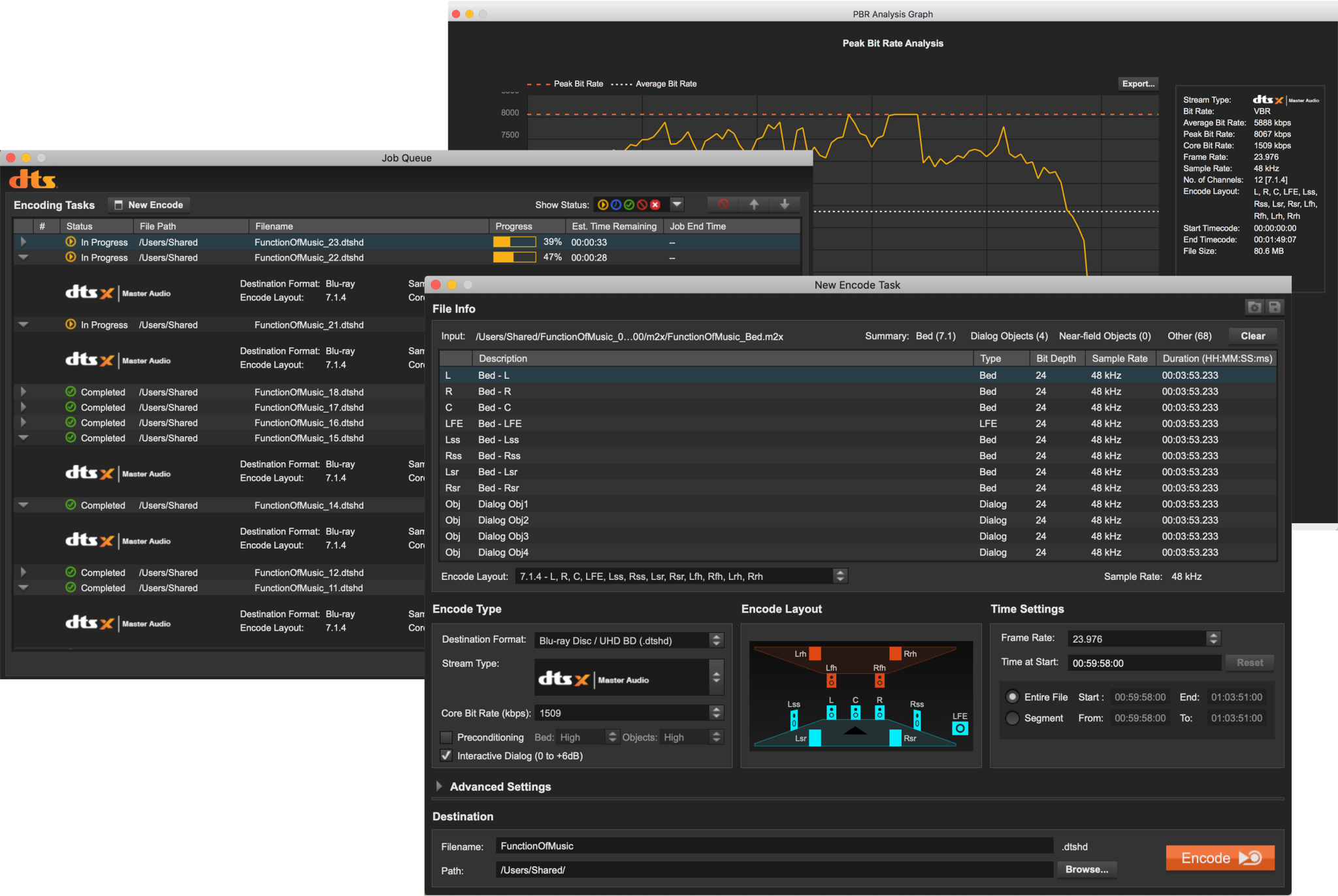Uncheck Interactive Dialog (0 to +6dB)
The image size is (1338, 896).
(447, 756)
